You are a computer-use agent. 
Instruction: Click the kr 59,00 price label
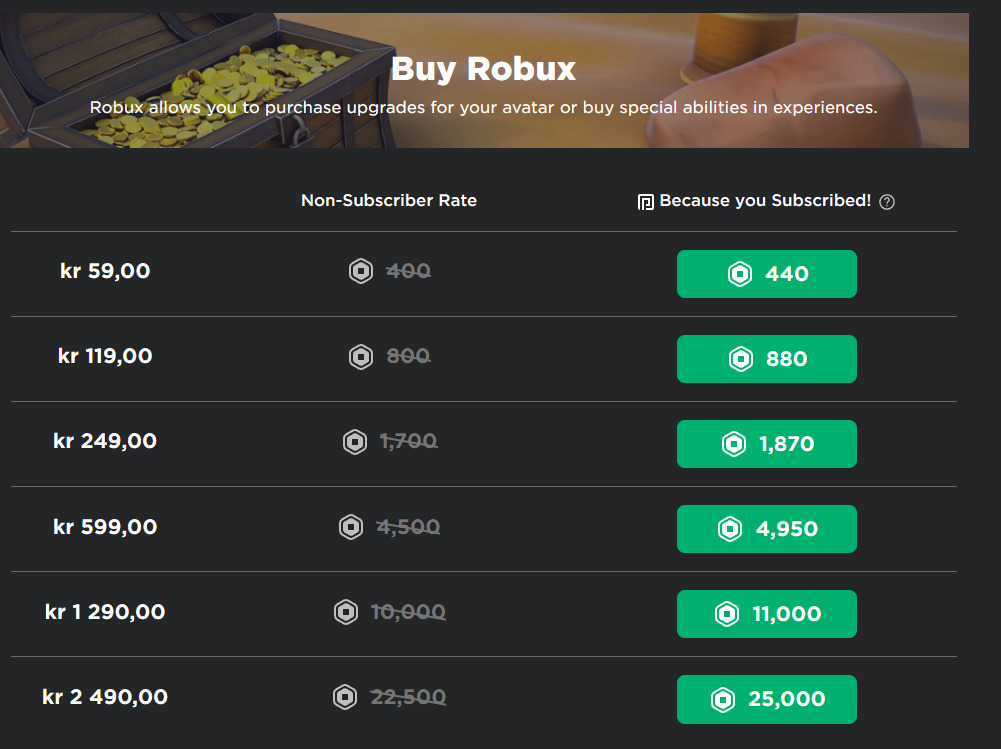[105, 270]
